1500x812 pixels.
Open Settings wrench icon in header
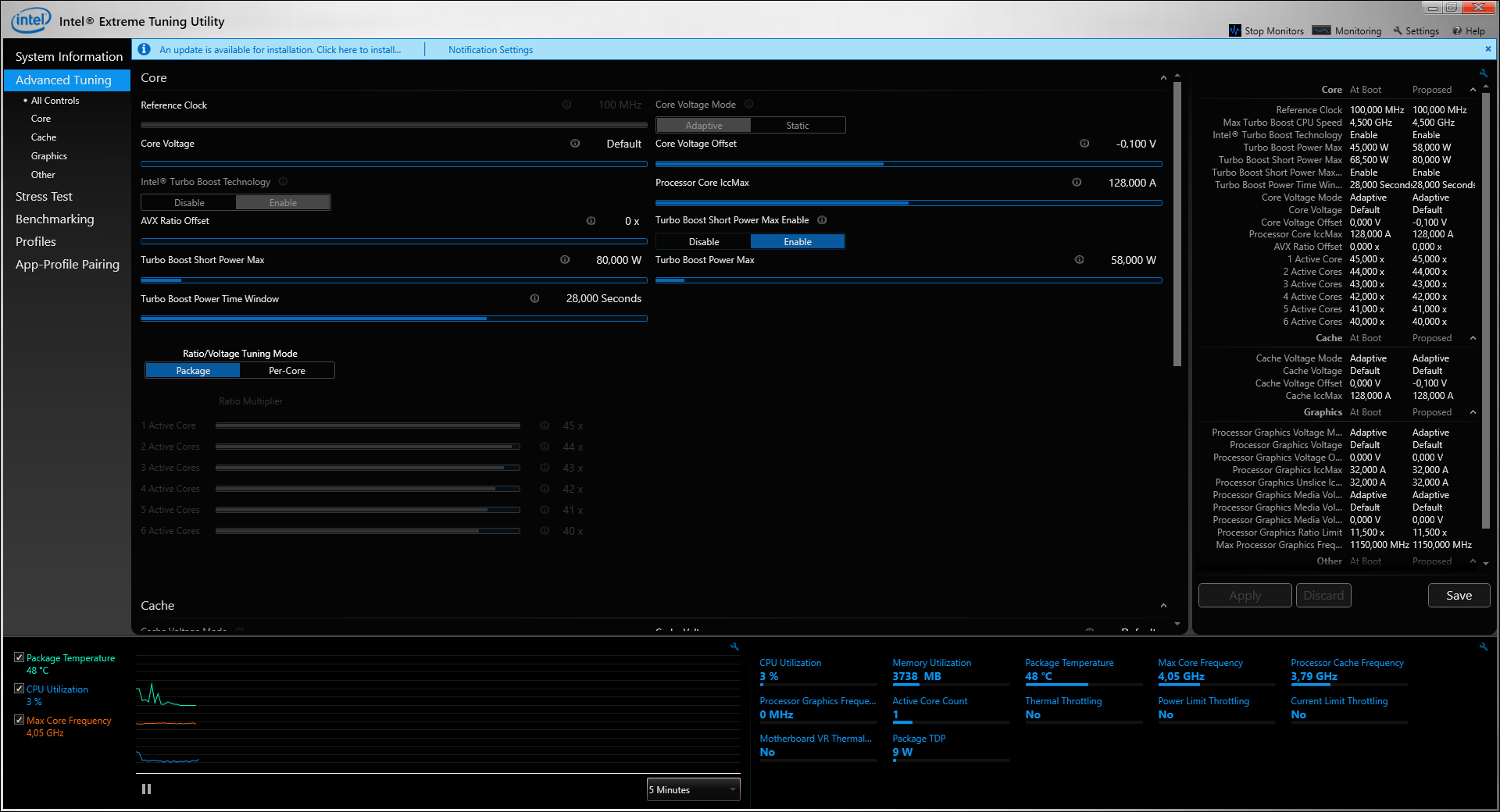pyautogui.click(x=1398, y=31)
